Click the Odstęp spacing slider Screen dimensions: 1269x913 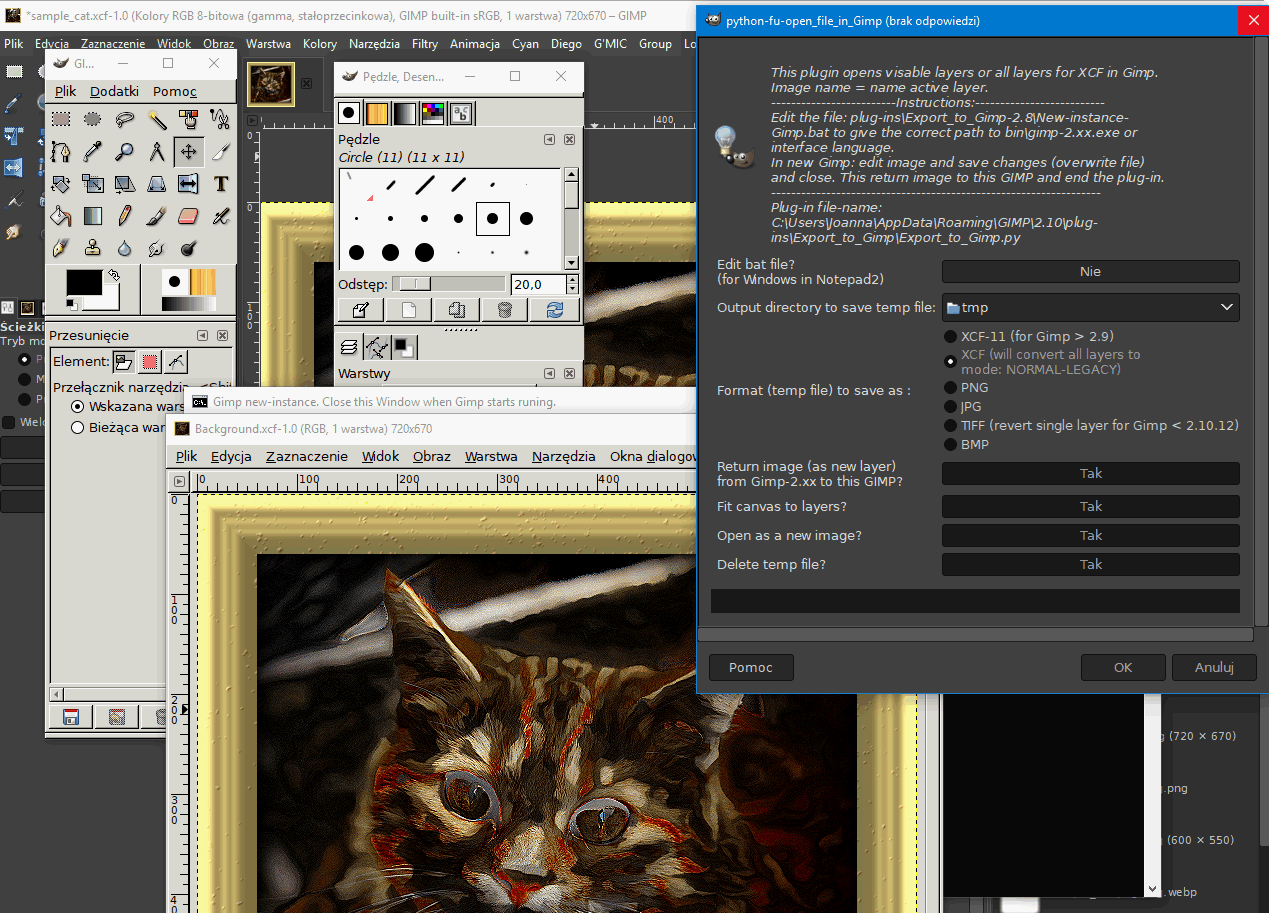pos(448,284)
